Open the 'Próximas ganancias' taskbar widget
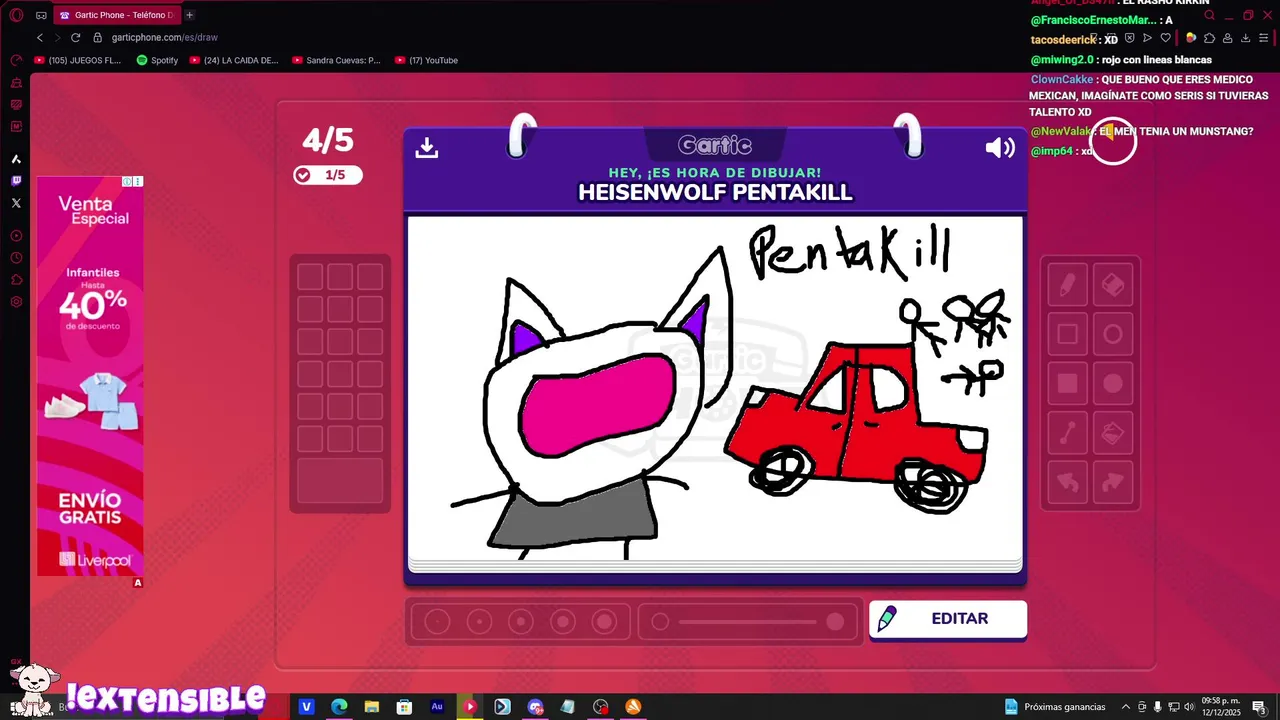This screenshot has width=1280, height=720. click(1055, 707)
